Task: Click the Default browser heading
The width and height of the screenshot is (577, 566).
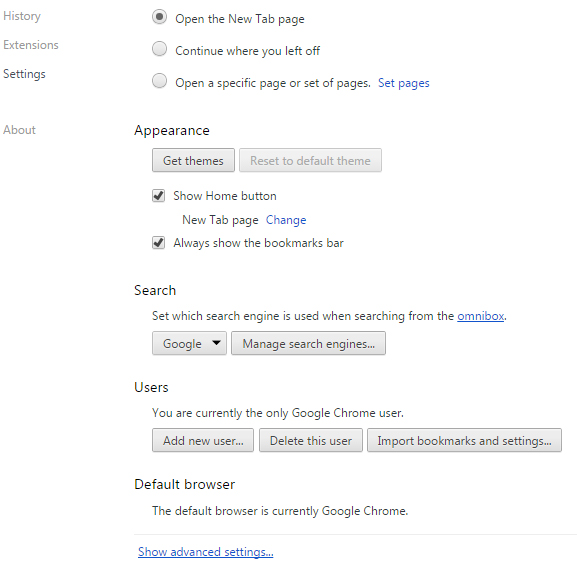Action: click(x=184, y=484)
